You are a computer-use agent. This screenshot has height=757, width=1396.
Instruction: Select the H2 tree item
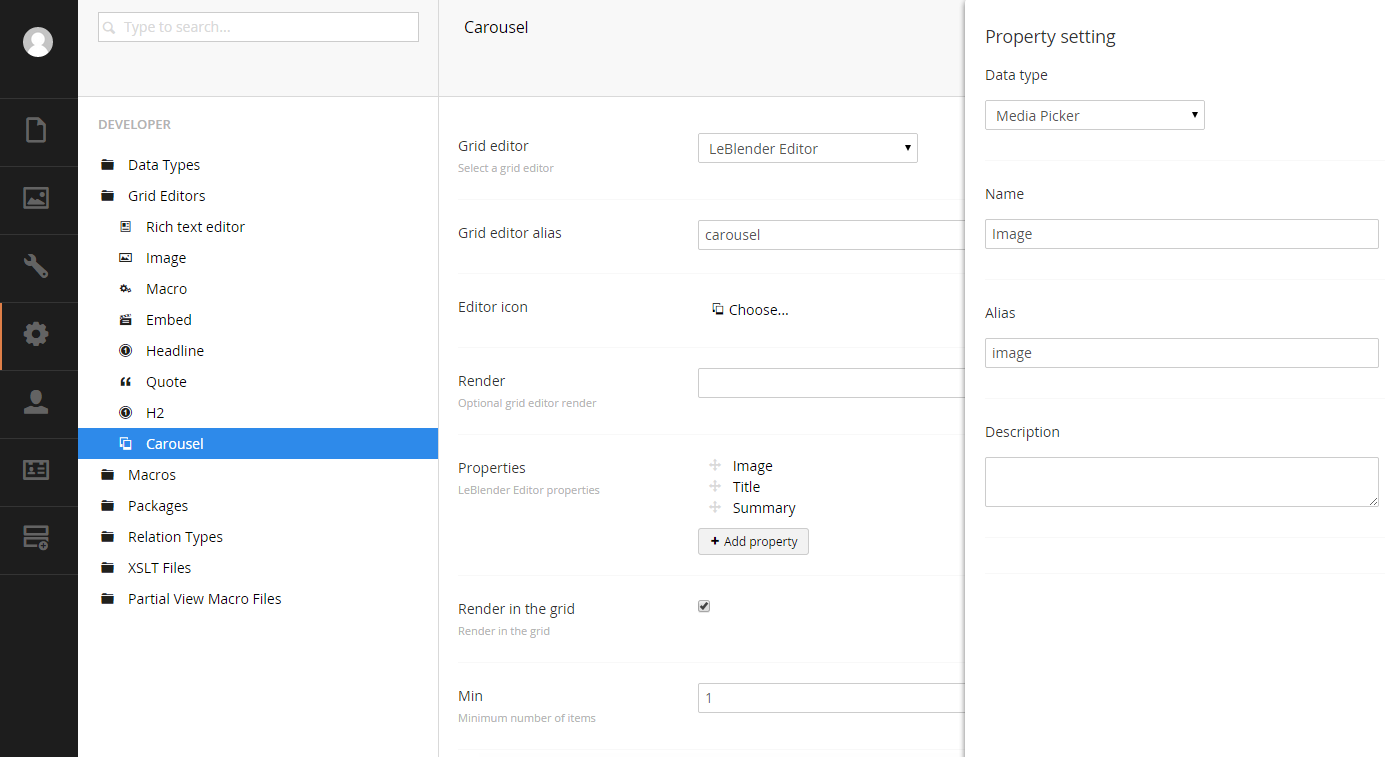coord(155,413)
